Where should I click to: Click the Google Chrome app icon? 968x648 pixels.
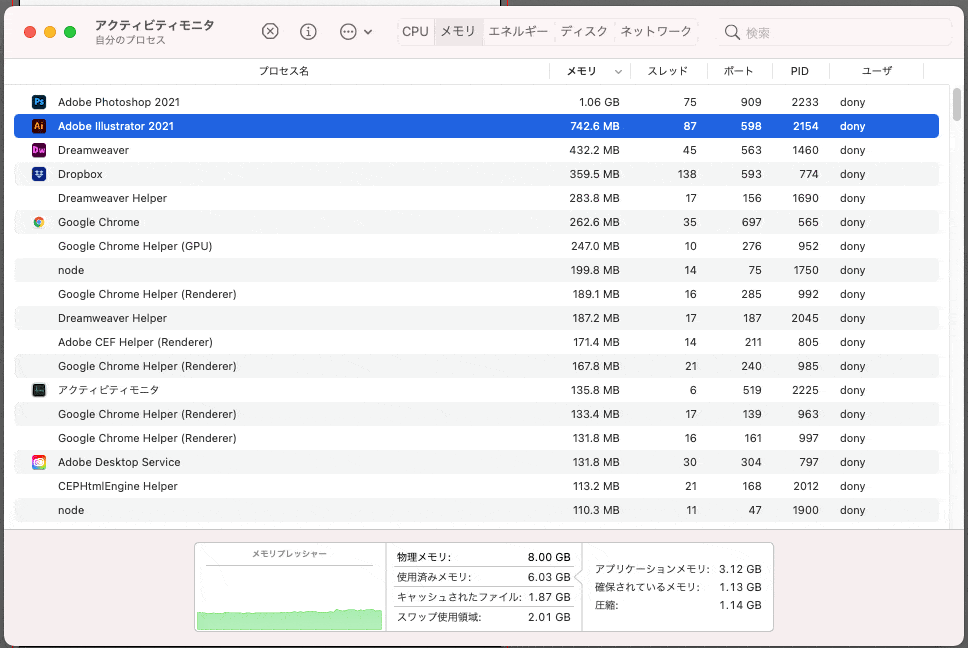tap(39, 222)
